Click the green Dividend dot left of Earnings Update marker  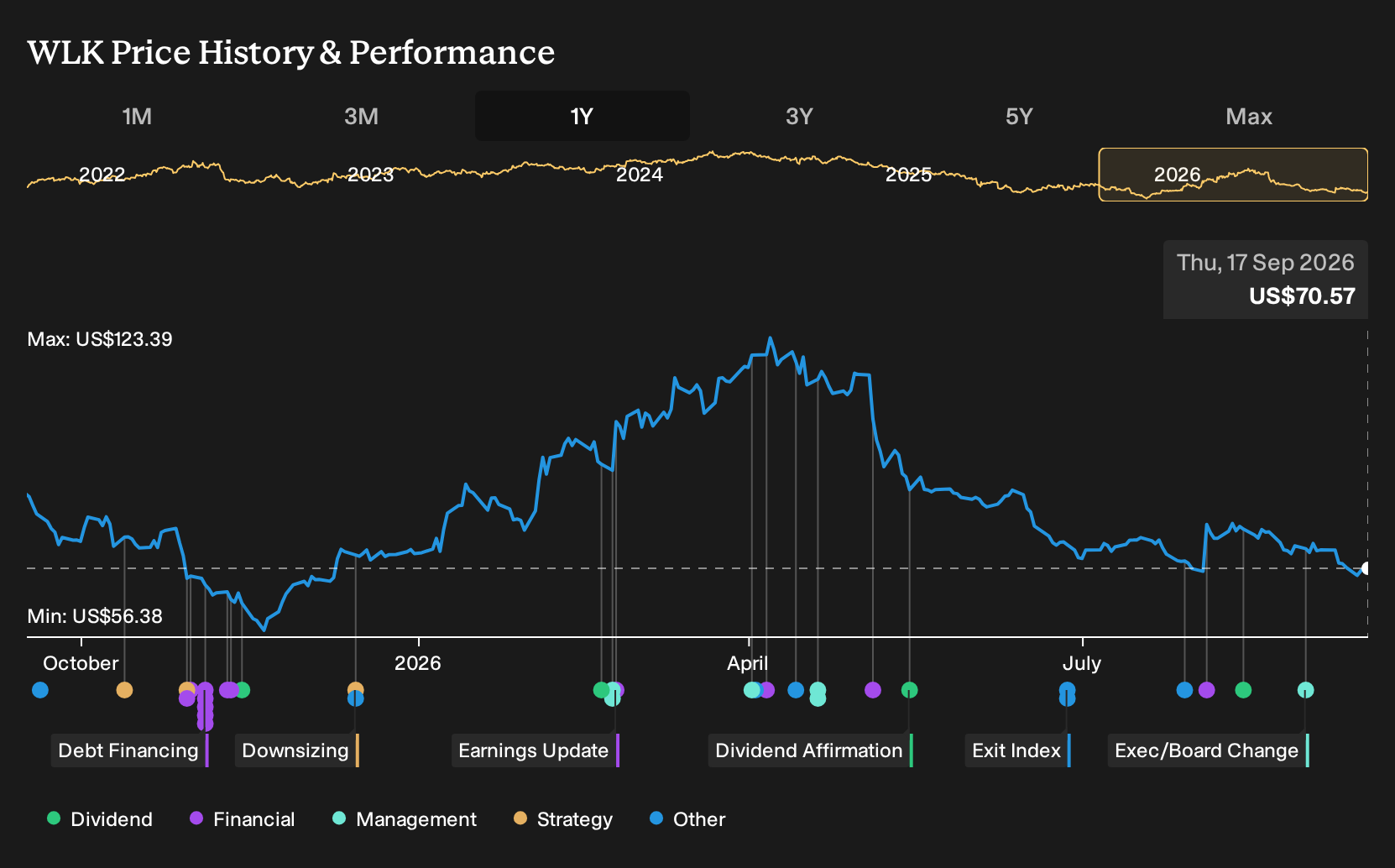pyautogui.click(x=601, y=690)
